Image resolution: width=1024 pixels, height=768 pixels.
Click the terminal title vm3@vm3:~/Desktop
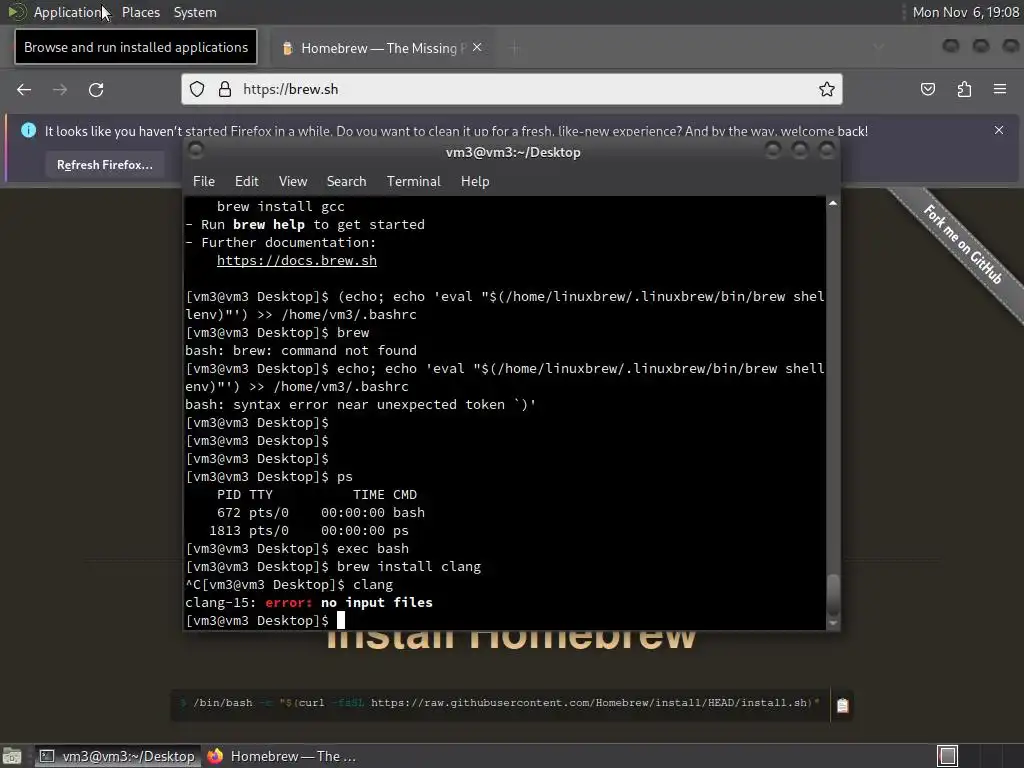[x=513, y=152]
